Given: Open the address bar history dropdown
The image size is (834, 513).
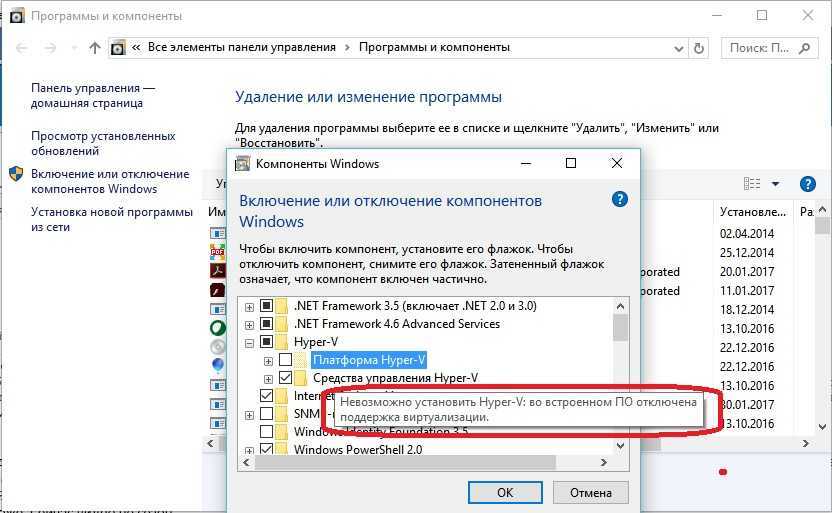Looking at the screenshot, I should 679,48.
